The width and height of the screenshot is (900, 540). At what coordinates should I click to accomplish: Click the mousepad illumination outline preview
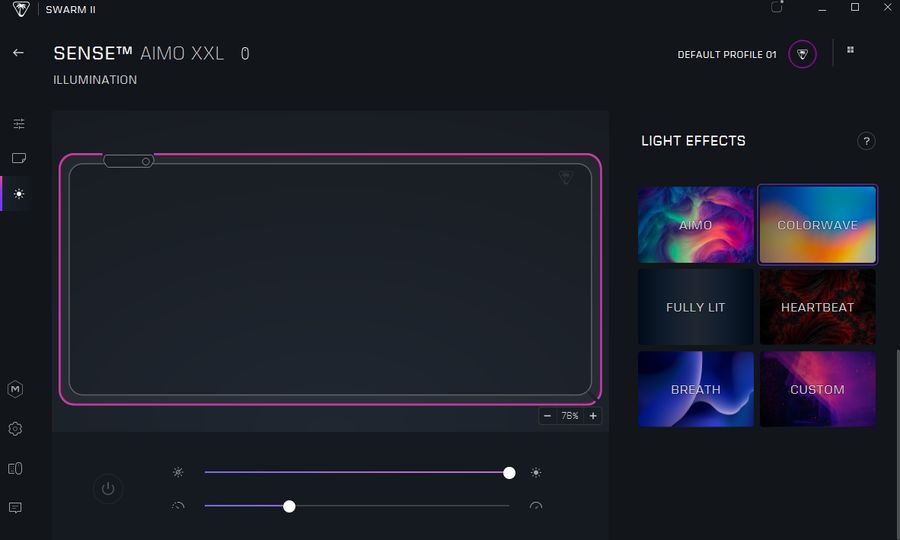[x=330, y=279]
